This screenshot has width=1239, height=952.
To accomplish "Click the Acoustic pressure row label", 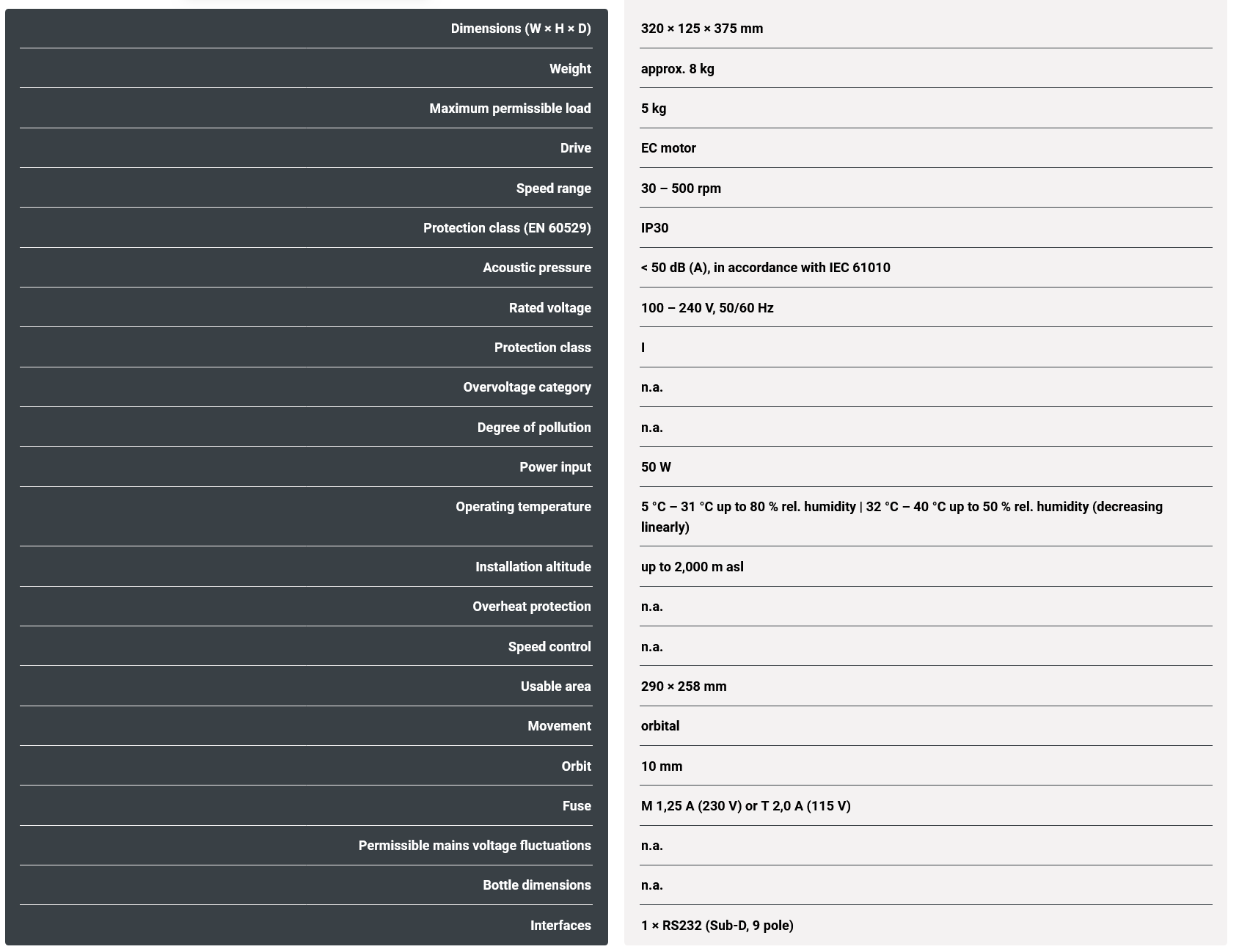I will 536,268.
